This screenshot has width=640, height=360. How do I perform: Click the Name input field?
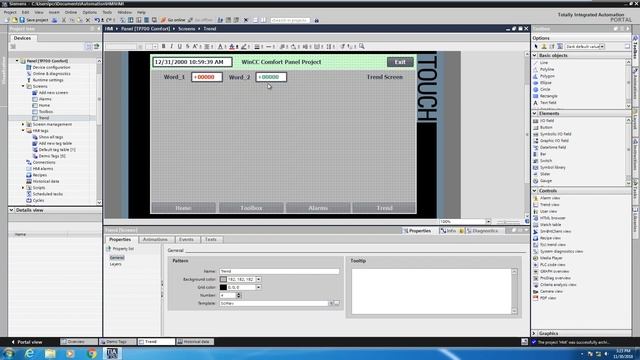click(279, 271)
